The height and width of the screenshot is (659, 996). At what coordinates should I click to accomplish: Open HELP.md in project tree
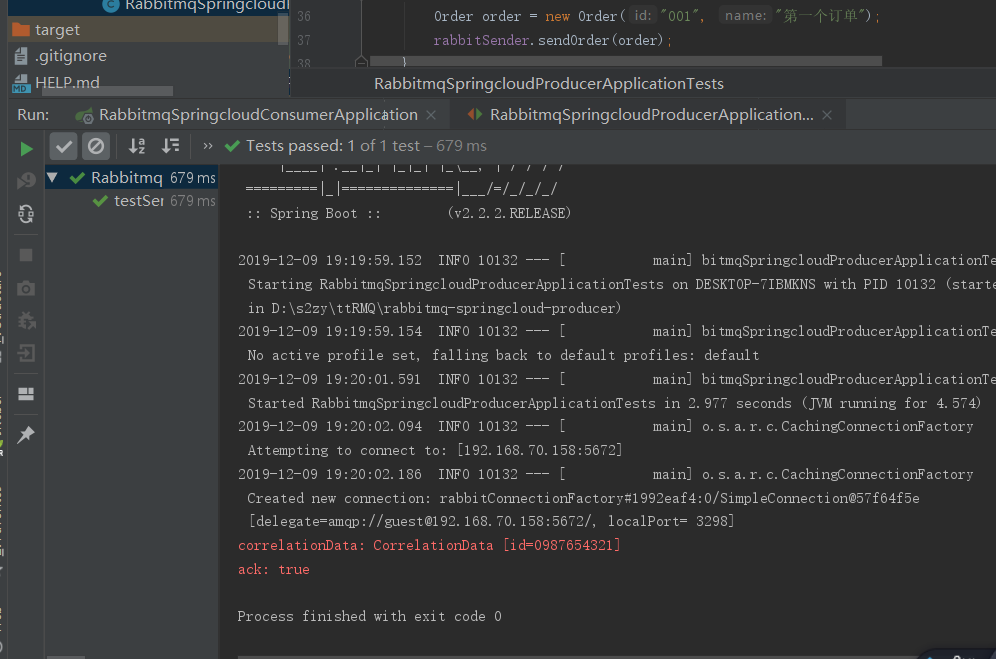coord(67,83)
